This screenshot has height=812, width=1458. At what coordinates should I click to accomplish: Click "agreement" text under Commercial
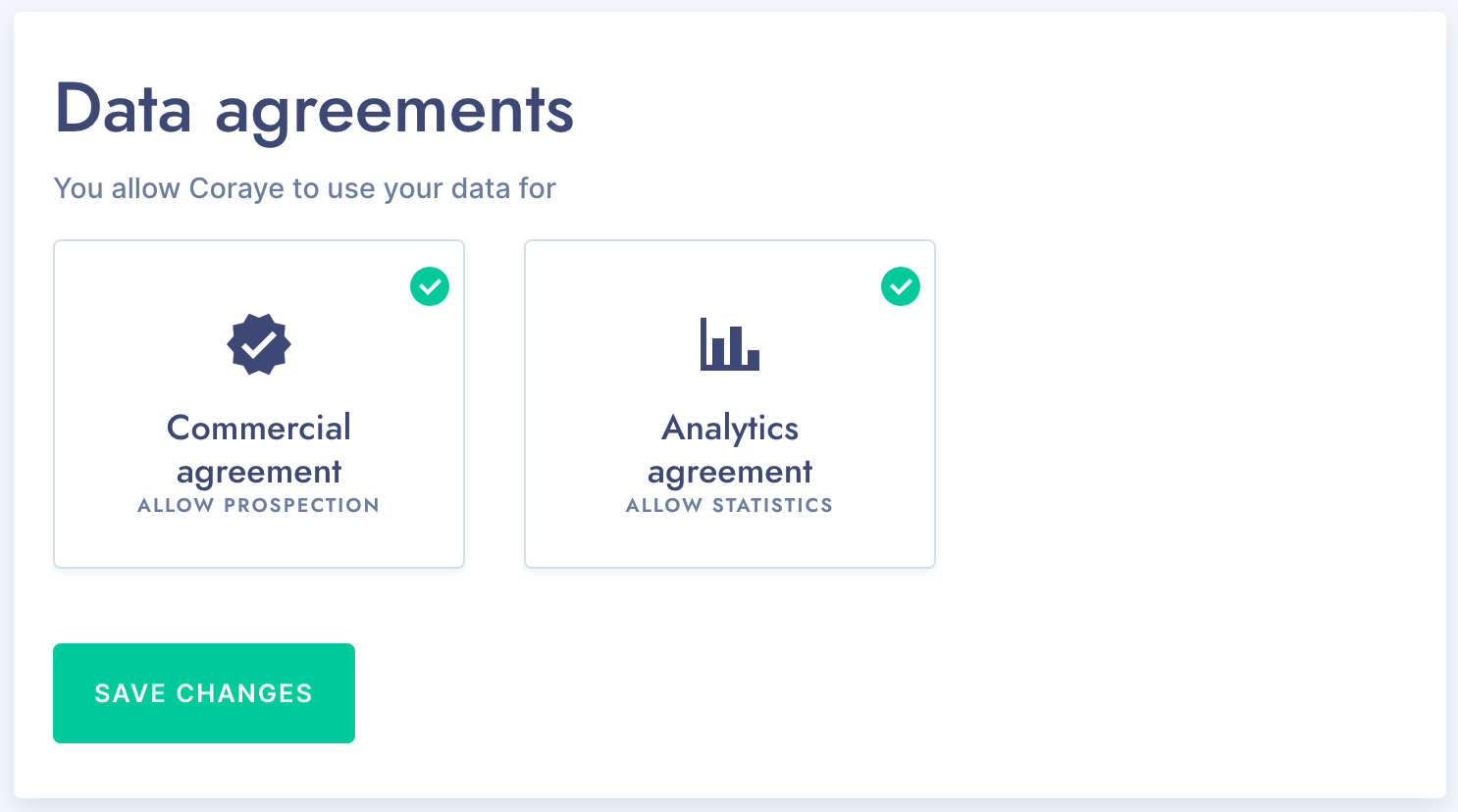pos(259,473)
